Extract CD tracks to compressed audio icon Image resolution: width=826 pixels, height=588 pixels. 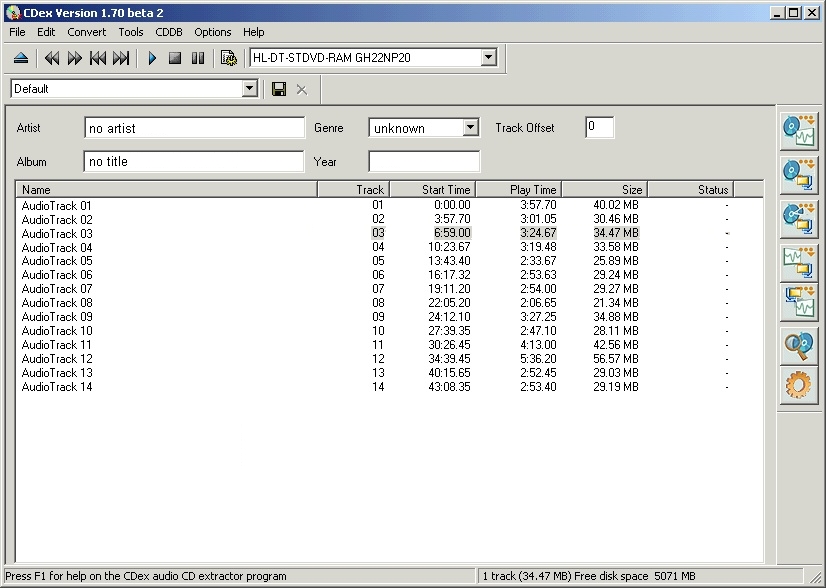point(799,174)
